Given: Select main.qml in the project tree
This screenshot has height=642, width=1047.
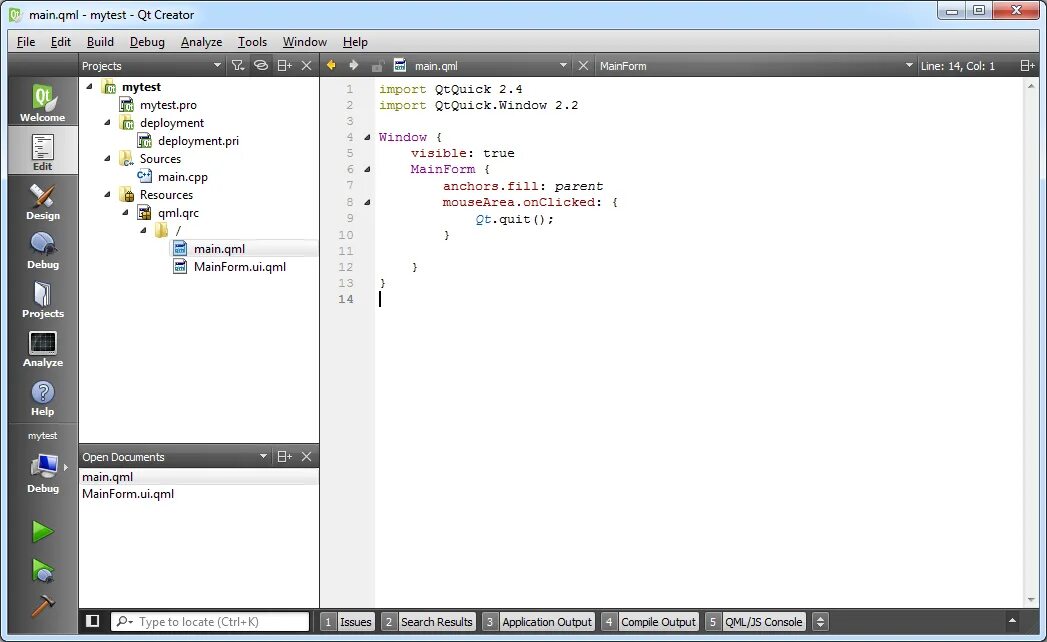Looking at the screenshot, I should coord(219,249).
